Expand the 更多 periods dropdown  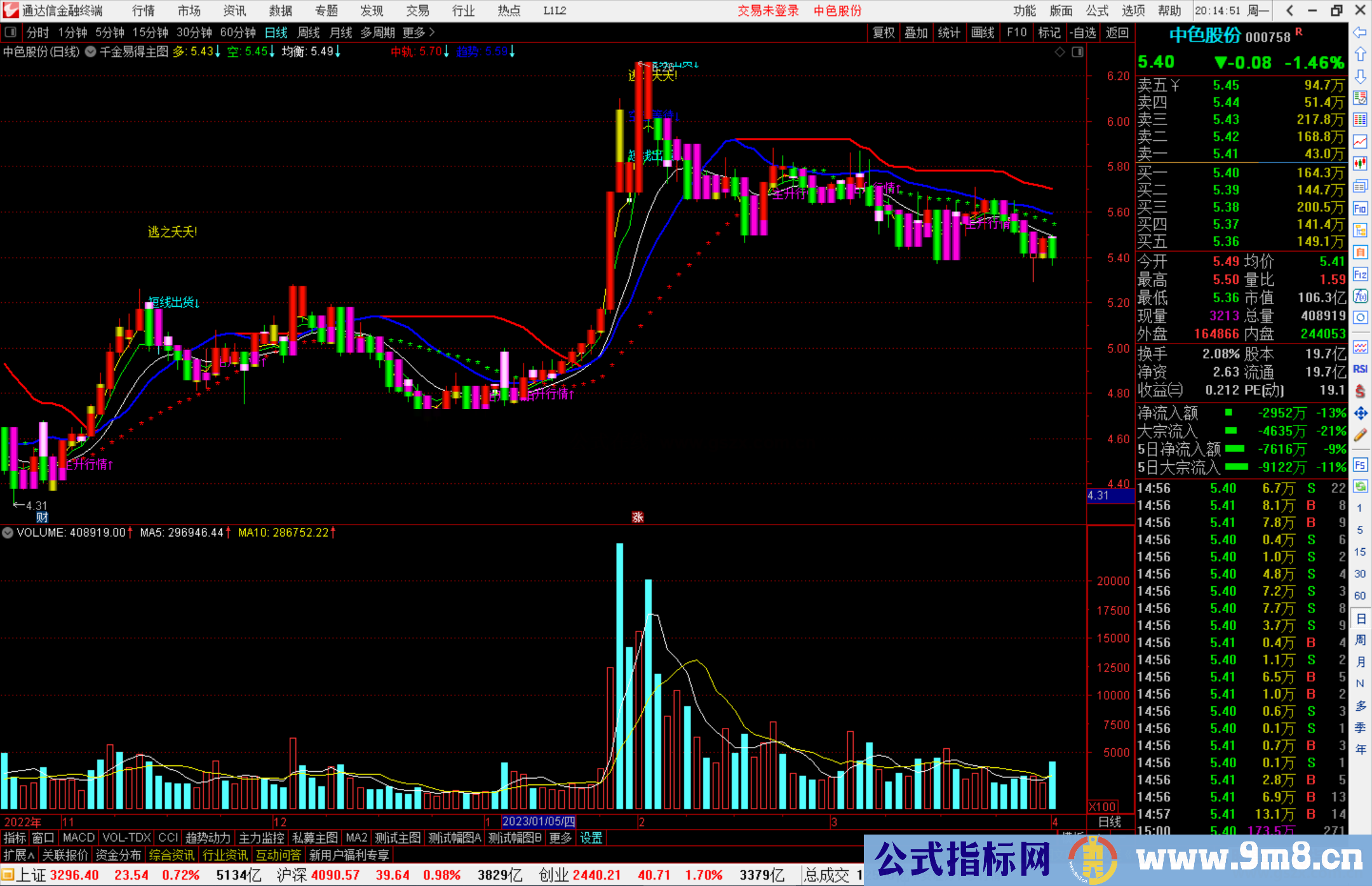(x=419, y=32)
